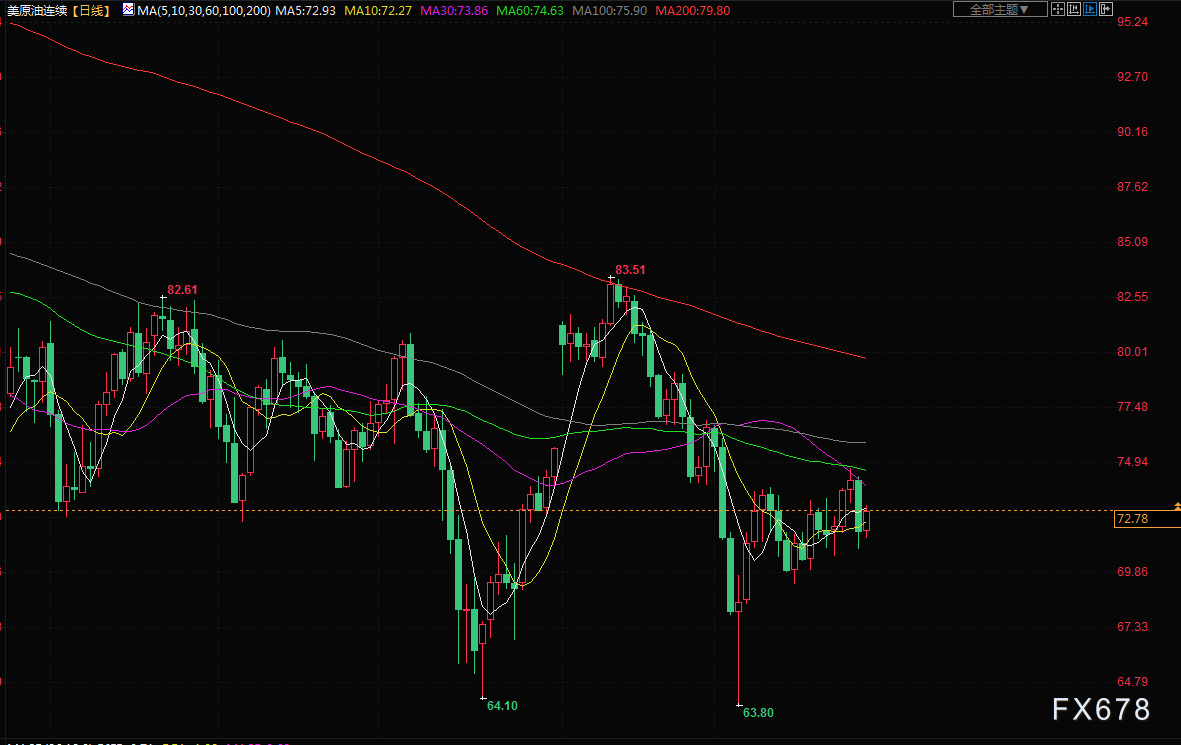Viewport: 1181px width, 745px height.
Task: Click the 90.16 price axis label
Action: coord(1133,132)
